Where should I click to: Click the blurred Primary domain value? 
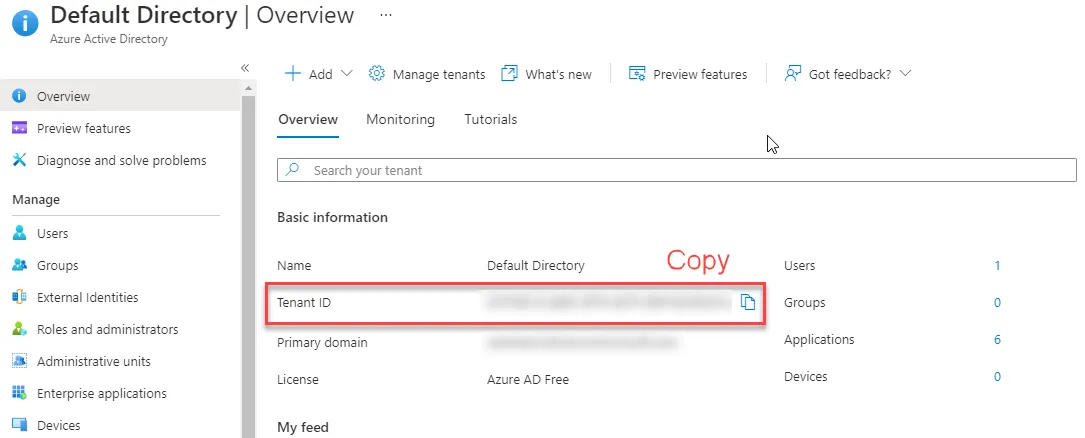[581, 342]
